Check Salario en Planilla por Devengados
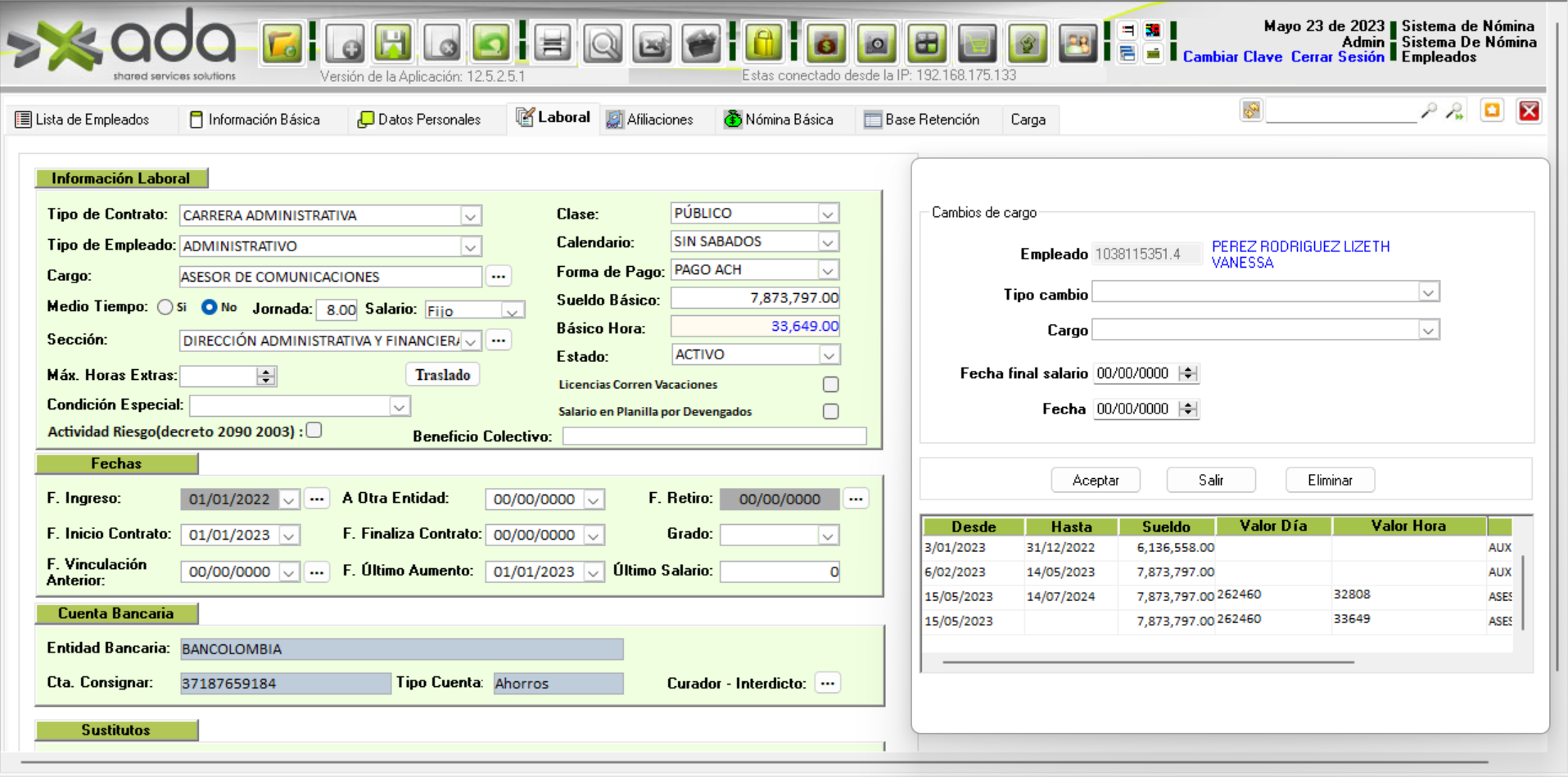This screenshot has height=777, width=1568. pyautogui.click(x=830, y=412)
